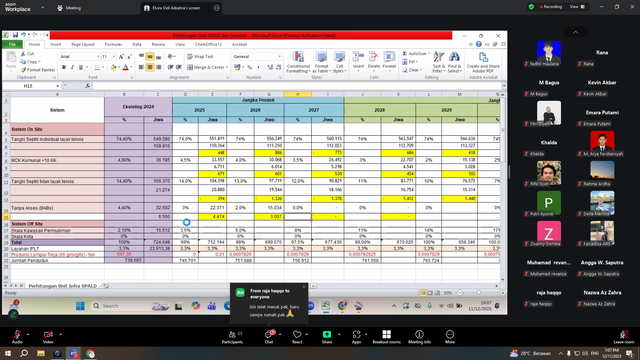
Task: Expand share options arrow beside Share
Action: pyautogui.click(x=339, y=334)
